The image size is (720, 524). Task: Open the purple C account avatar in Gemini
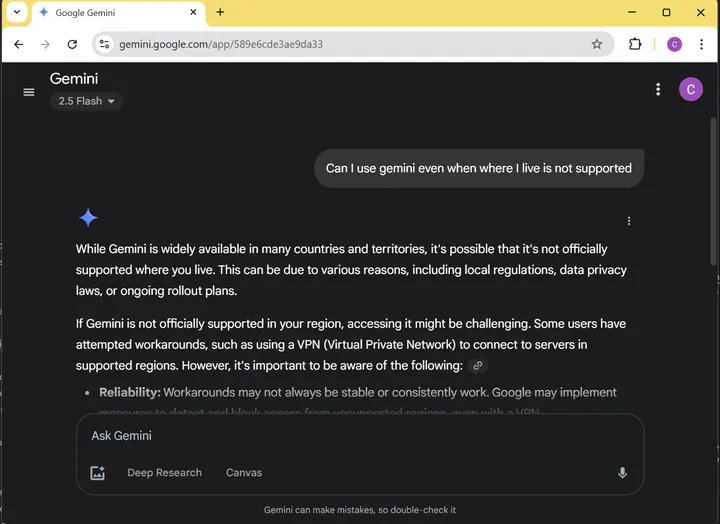tap(691, 89)
